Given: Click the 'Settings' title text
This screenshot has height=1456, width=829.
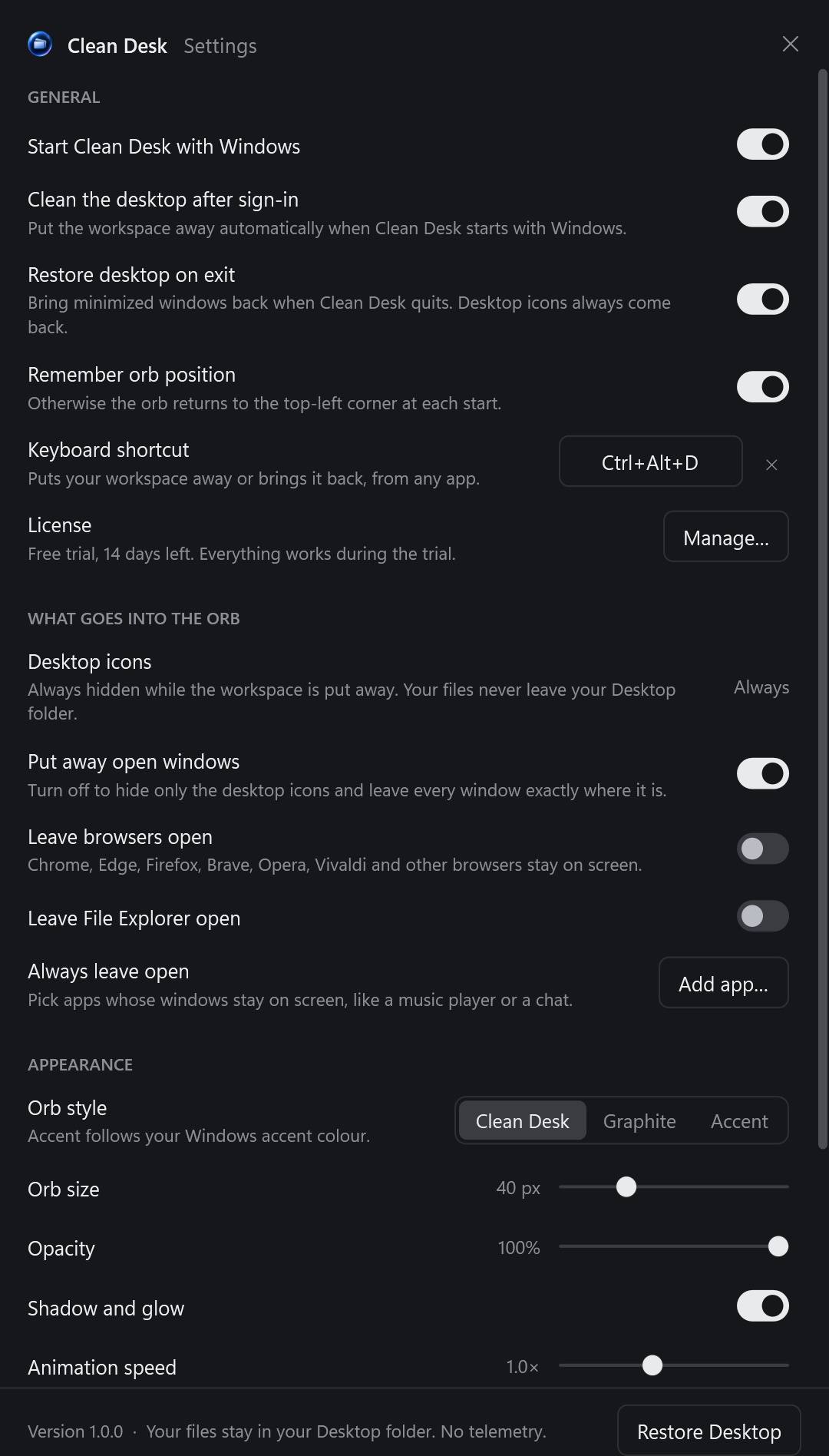Looking at the screenshot, I should 220,46.
